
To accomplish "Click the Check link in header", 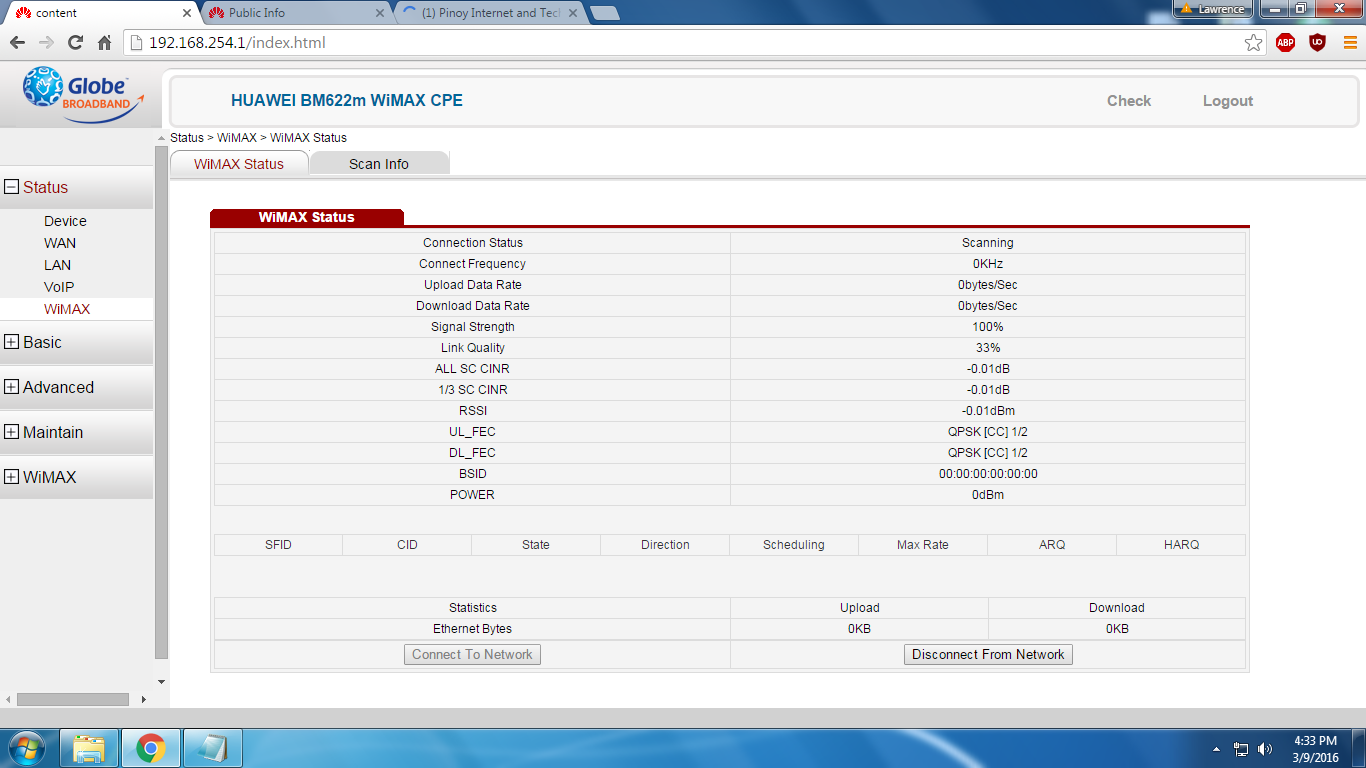I will [1129, 101].
